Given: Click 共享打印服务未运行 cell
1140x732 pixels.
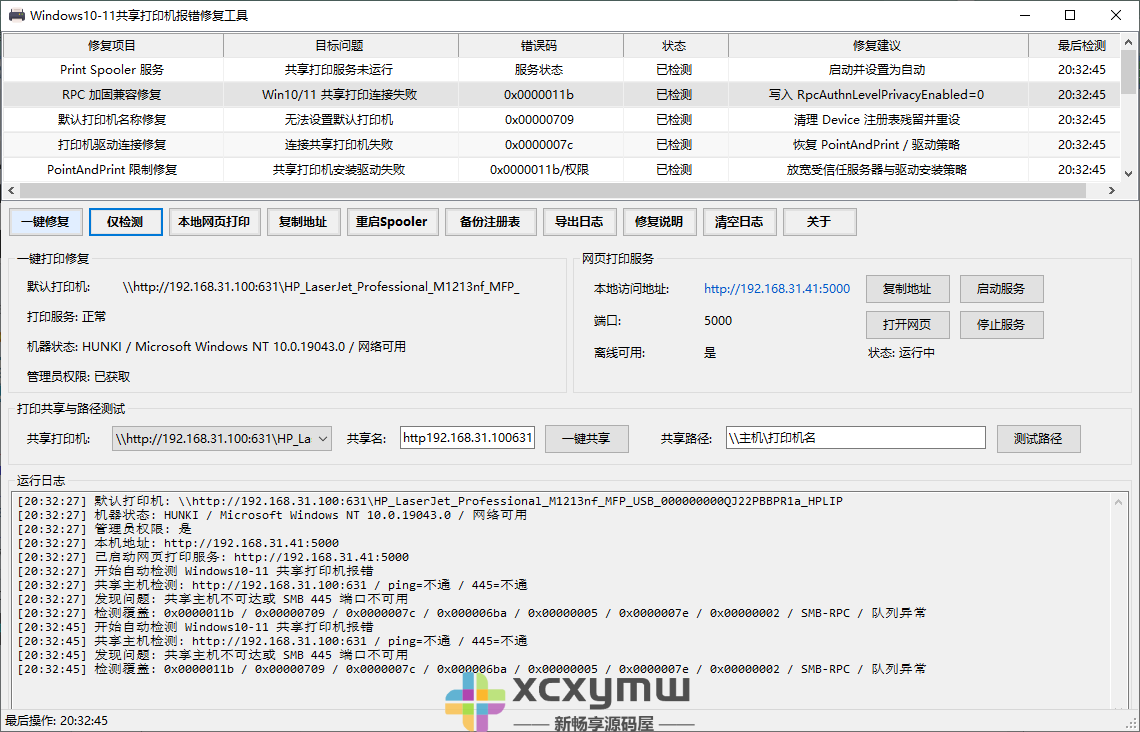Looking at the screenshot, I should pos(339,70).
